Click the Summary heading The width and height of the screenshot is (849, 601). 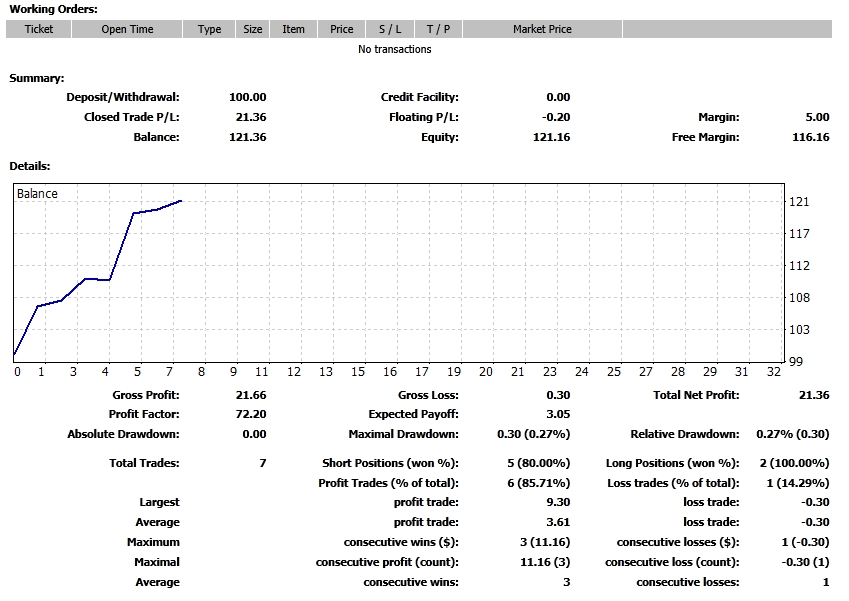pos(36,78)
